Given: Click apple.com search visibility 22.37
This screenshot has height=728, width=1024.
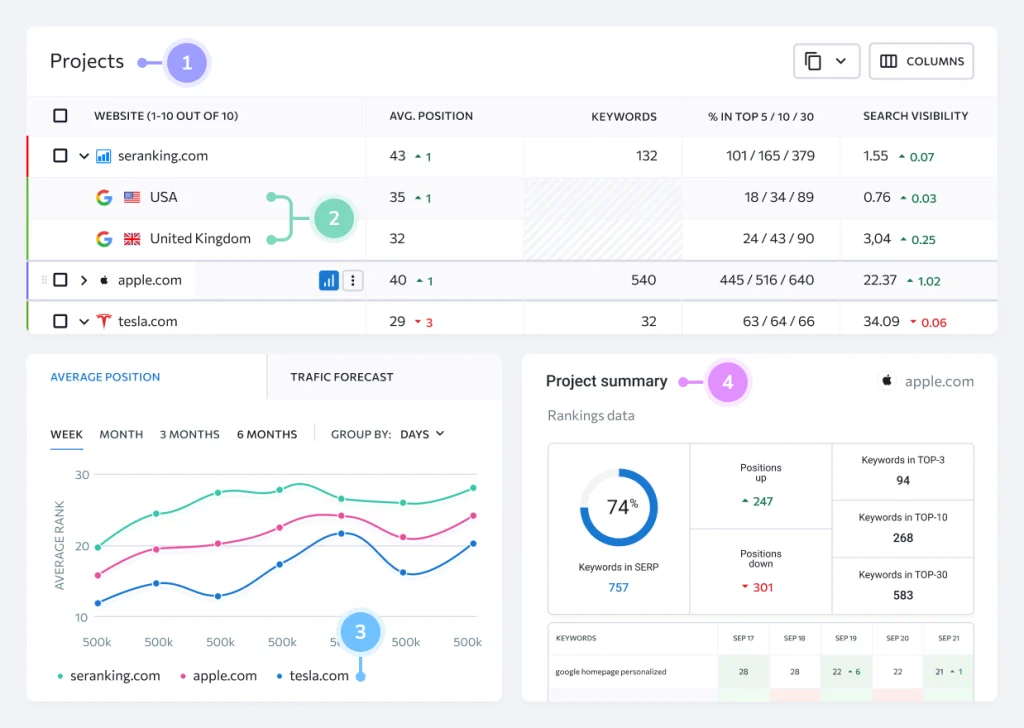Looking at the screenshot, I should tap(880, 280).
